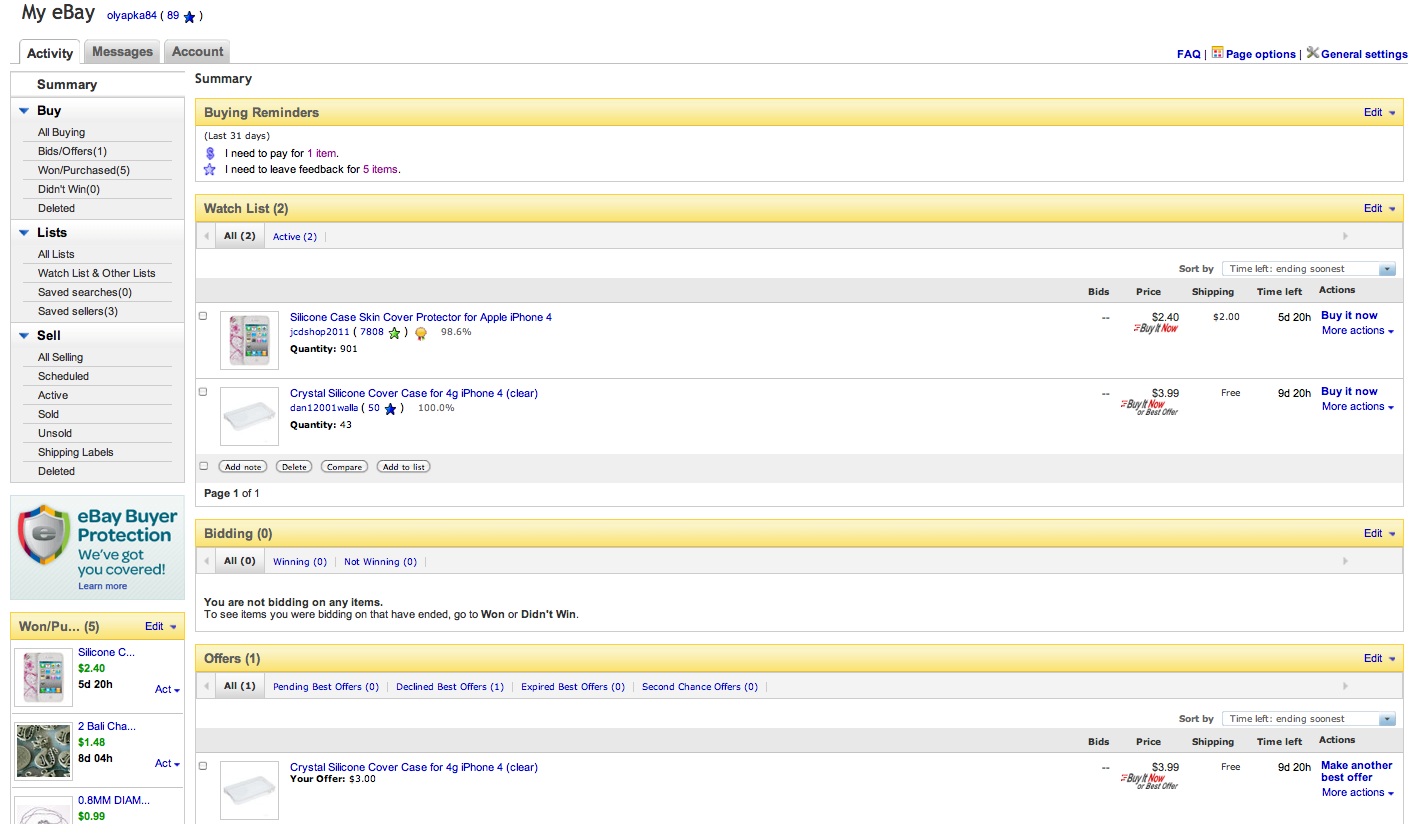Screen dimensions: 1420x824
Task: Open Act menu for 2 Bali Cha... item
Action: pos(167,764)
